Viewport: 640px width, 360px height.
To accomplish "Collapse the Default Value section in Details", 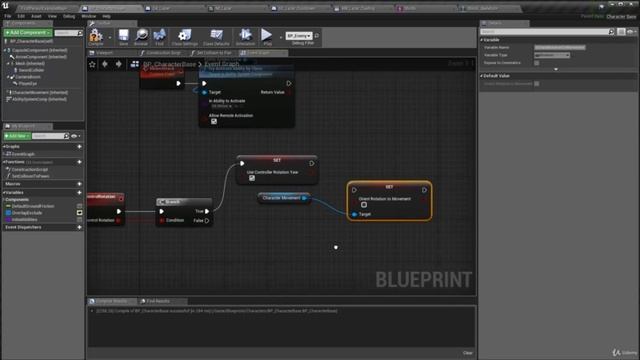I will [482, 76].
